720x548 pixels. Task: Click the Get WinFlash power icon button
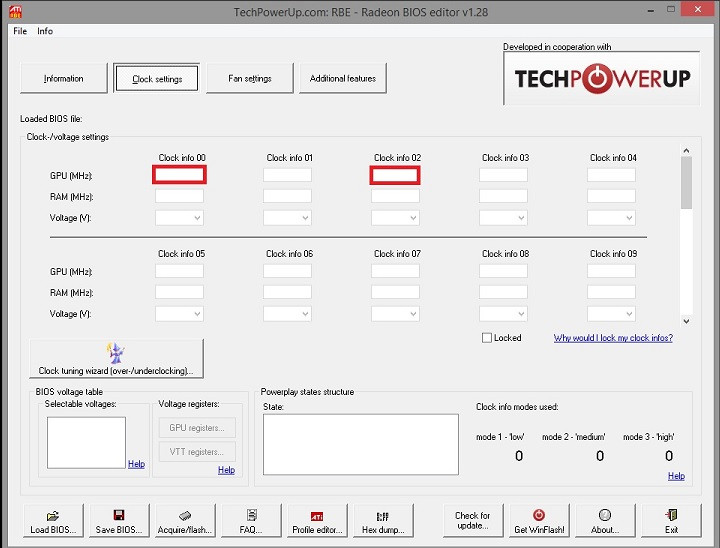pos(539,520)
